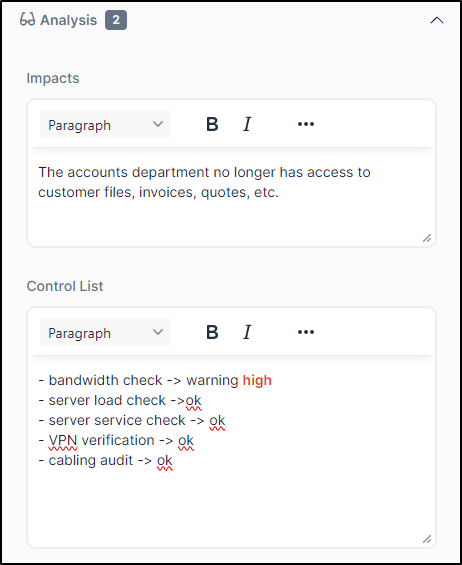Screen dimensions: 462x565
Task: Click the 'Impacts' field label
Action: click(53, 78)
